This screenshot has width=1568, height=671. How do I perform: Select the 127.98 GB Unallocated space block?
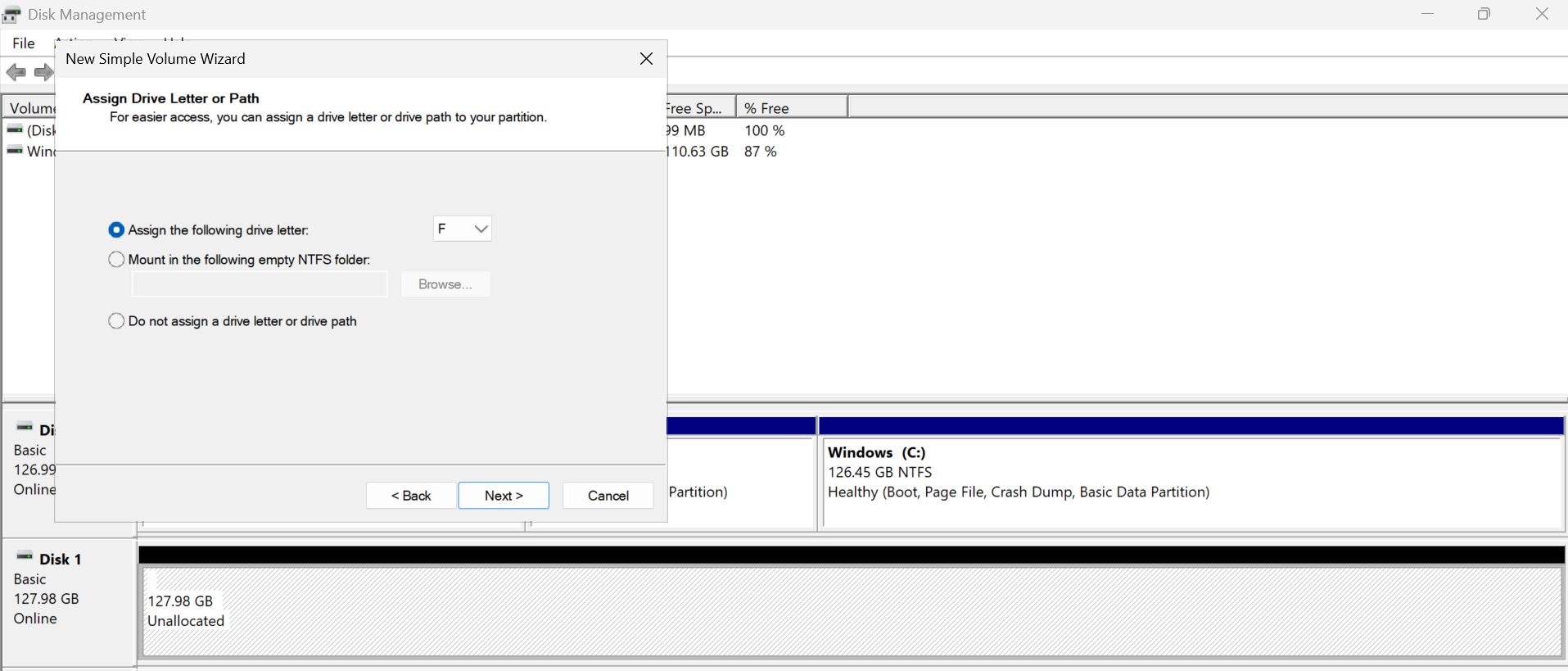pyautogui.click(x=852, y=612)
